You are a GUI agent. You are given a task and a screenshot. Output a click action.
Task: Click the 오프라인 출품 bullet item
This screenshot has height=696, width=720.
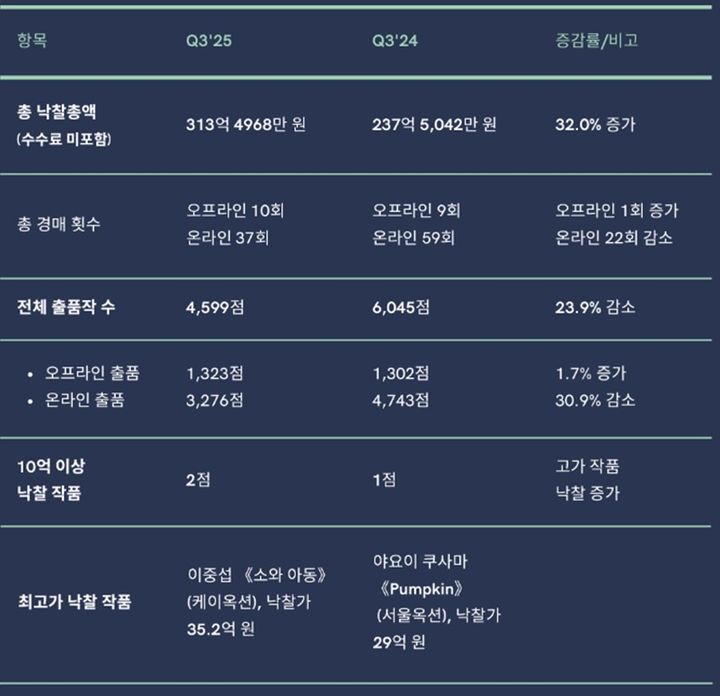pyautogui.click(x=92, y=374)
